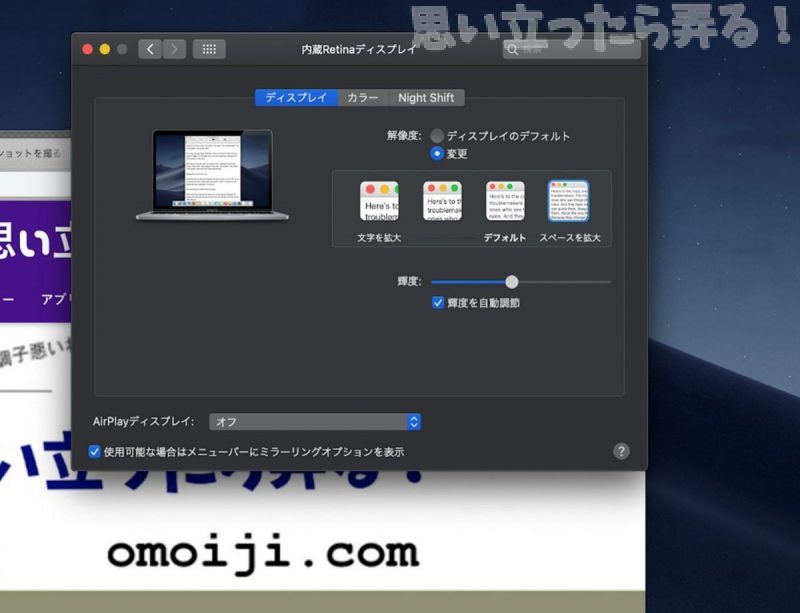Select the 文字を拡大 resolution thumbnail
The image size is (800, 613).
tap(379, 201)
